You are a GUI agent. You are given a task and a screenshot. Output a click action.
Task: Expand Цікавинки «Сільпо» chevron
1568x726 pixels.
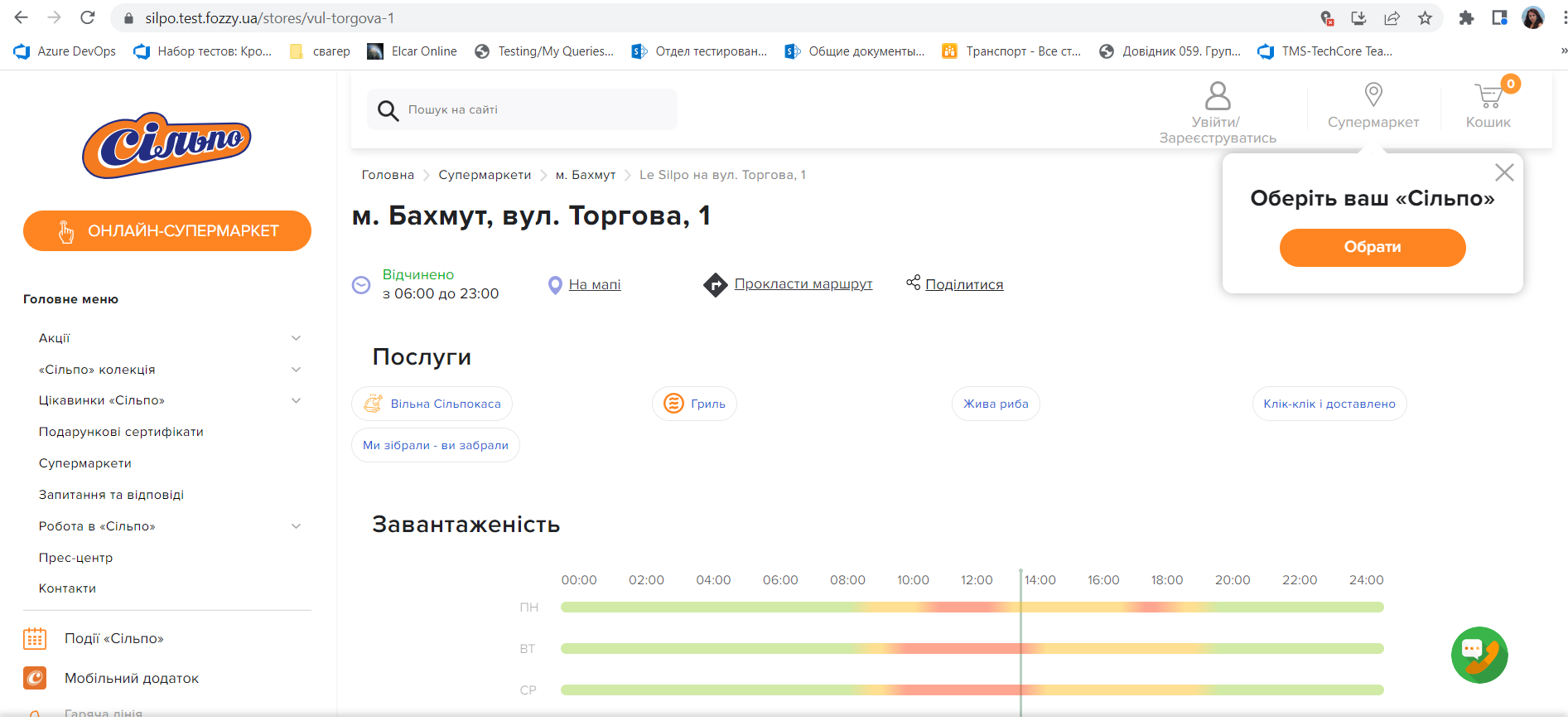click(x=296, y=400)
